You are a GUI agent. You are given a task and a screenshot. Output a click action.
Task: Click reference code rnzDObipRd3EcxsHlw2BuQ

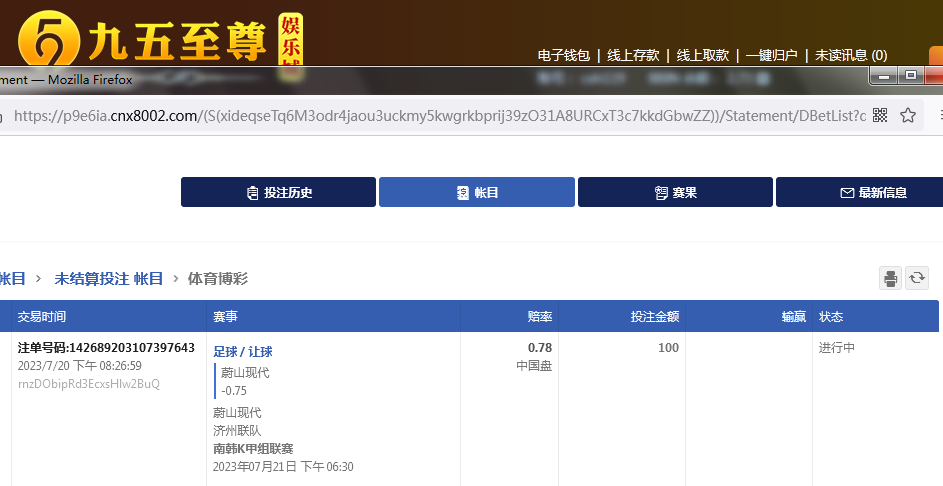click(x=89, y=384)
